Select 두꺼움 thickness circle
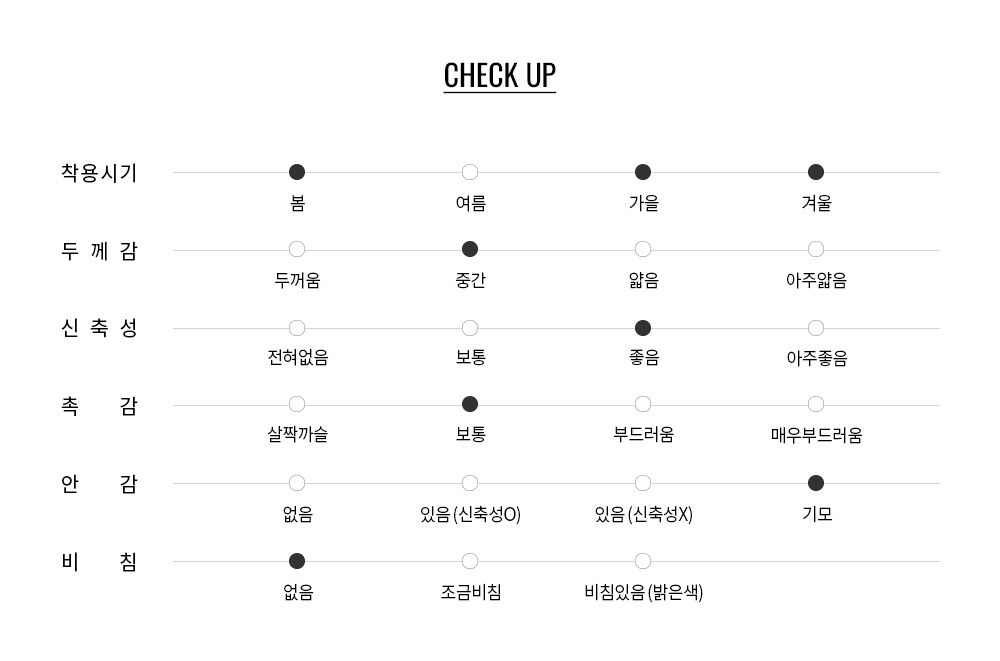 297,249
